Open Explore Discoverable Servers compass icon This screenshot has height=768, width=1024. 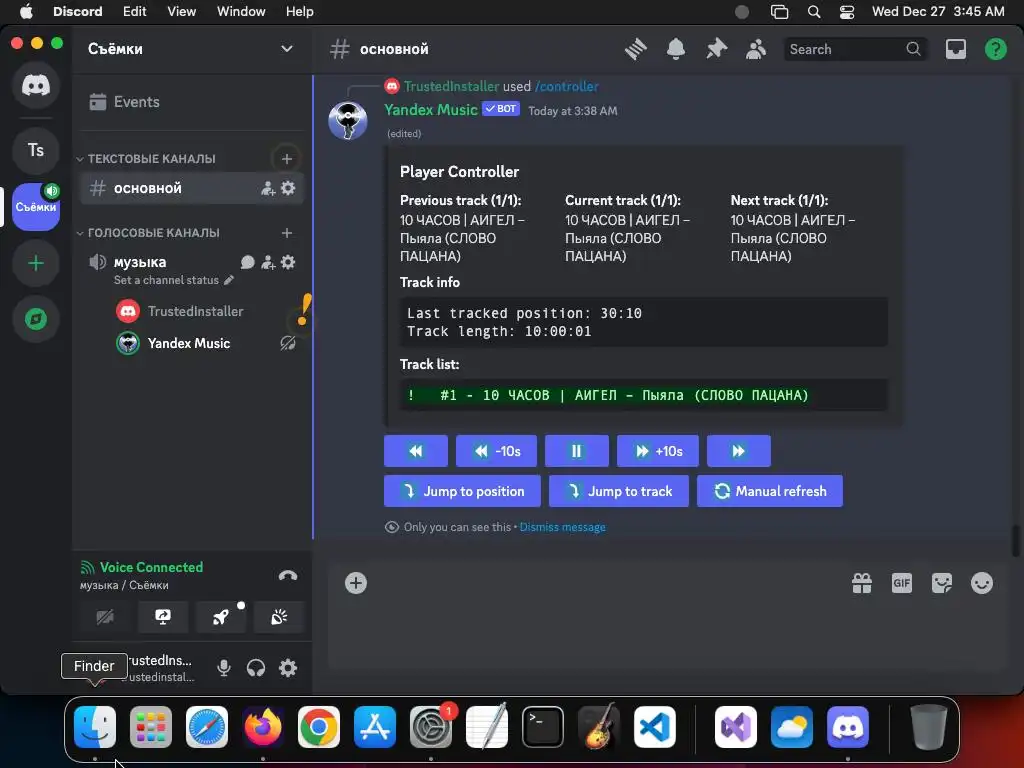coord(36,319)
